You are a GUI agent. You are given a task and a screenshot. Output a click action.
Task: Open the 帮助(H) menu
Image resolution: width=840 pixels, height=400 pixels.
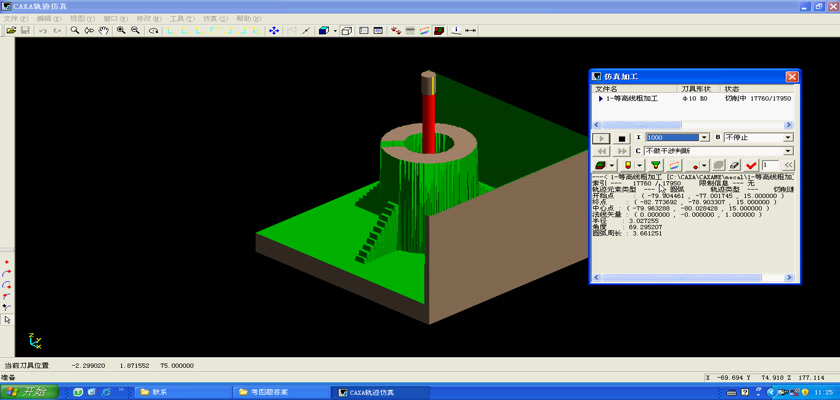[x=249, y=18]
